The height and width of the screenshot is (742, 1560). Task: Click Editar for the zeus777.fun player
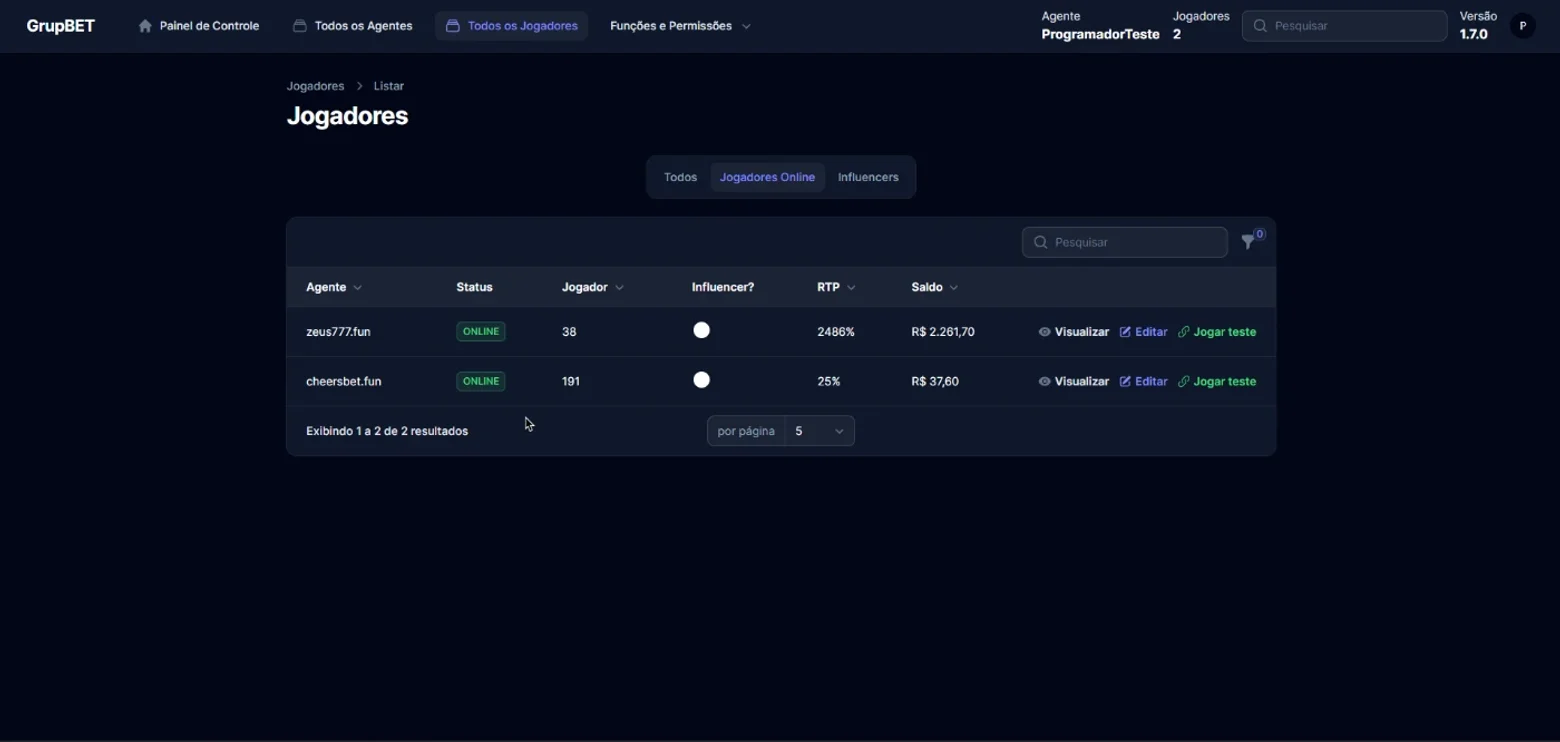click(x=1143, y=332)
